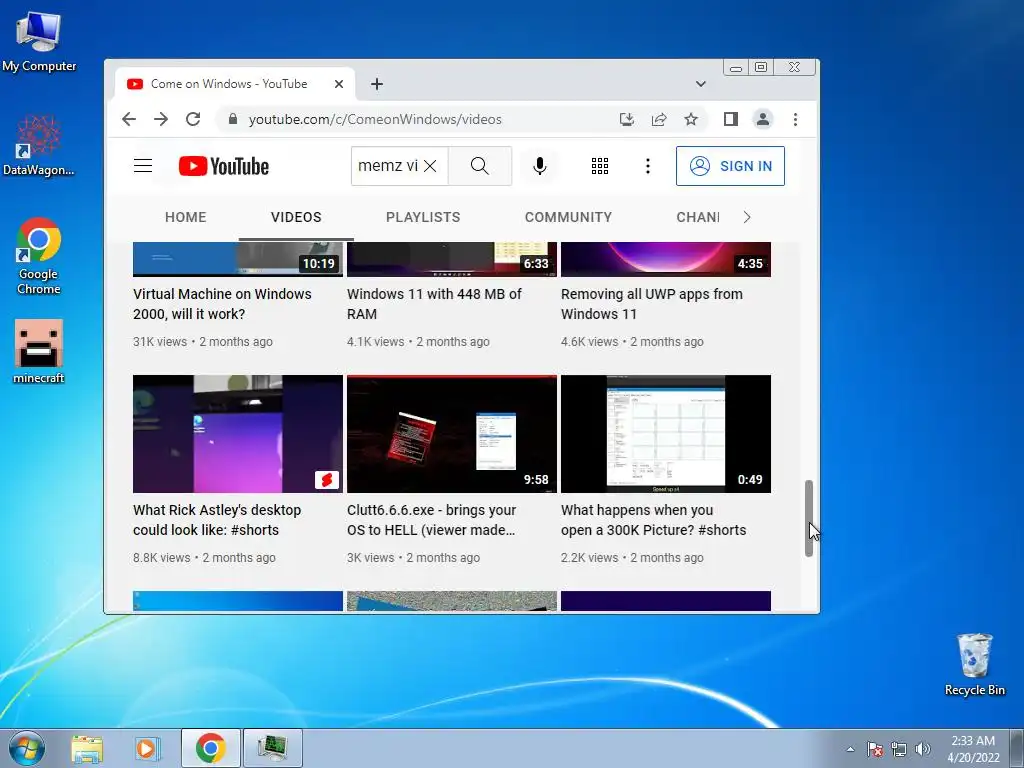Select the Recycle Bin icon
The width and height of the screenshot is (1024, 768).
[974, 665]
